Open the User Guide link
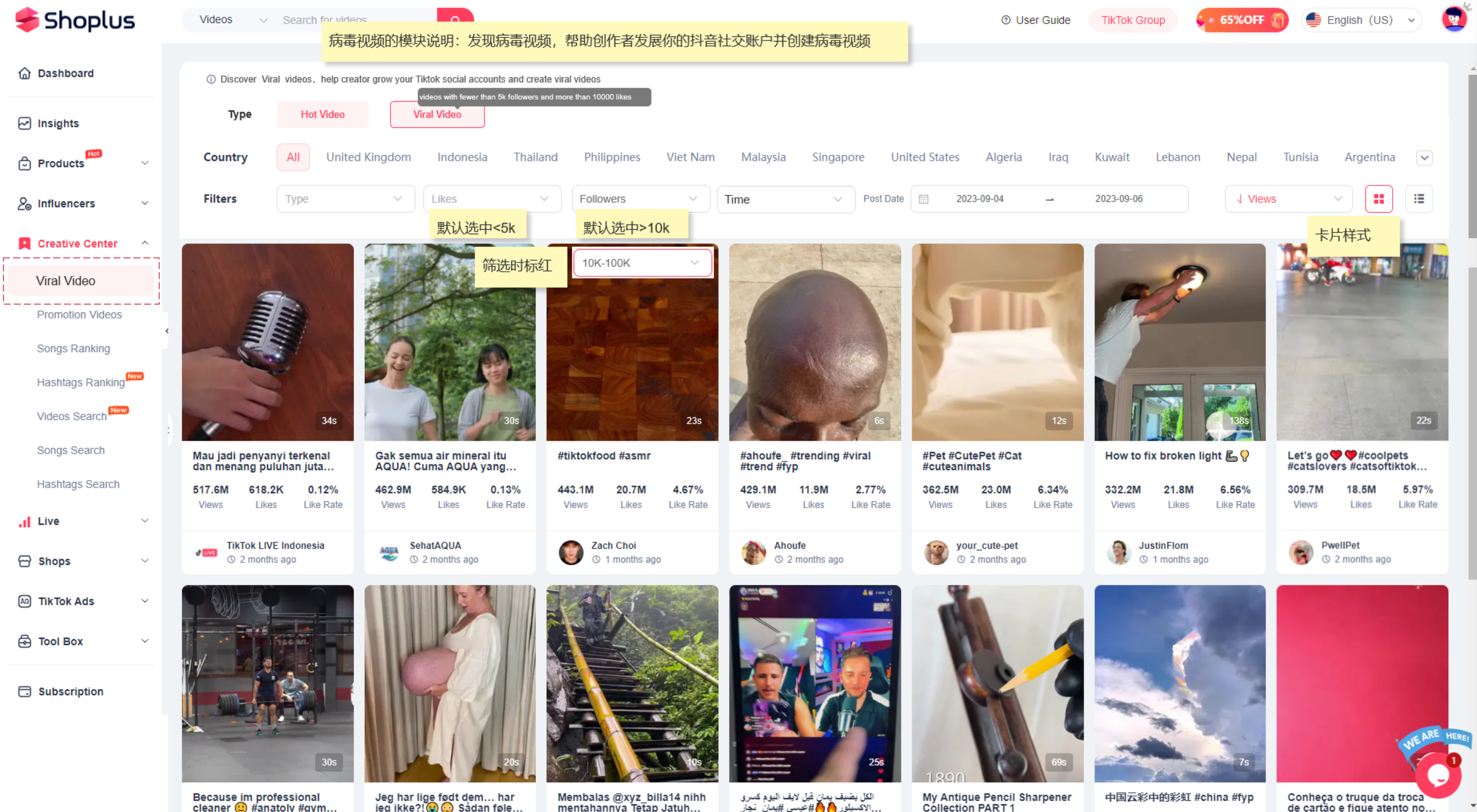Image resolution: width=1477 pixels, height=812 pixels. tap(1042, 20)
